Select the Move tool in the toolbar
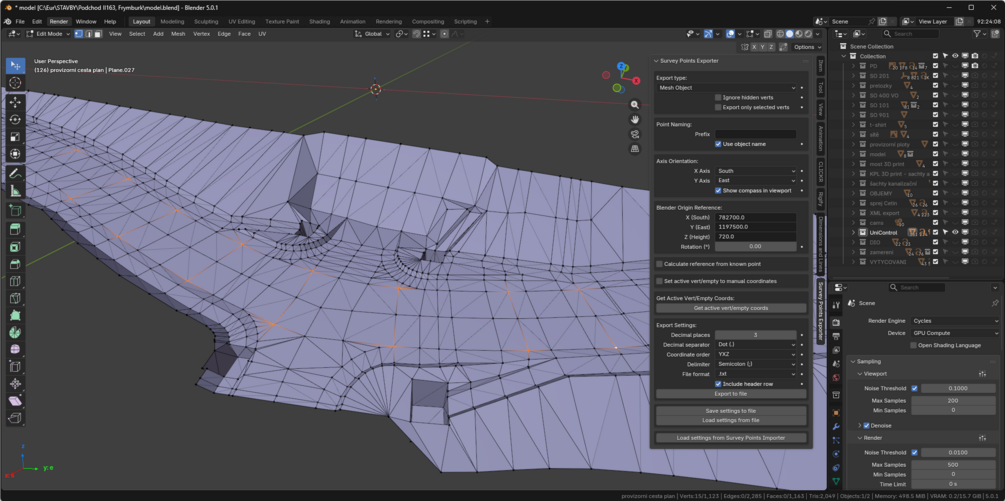 (x=15, y=102)
